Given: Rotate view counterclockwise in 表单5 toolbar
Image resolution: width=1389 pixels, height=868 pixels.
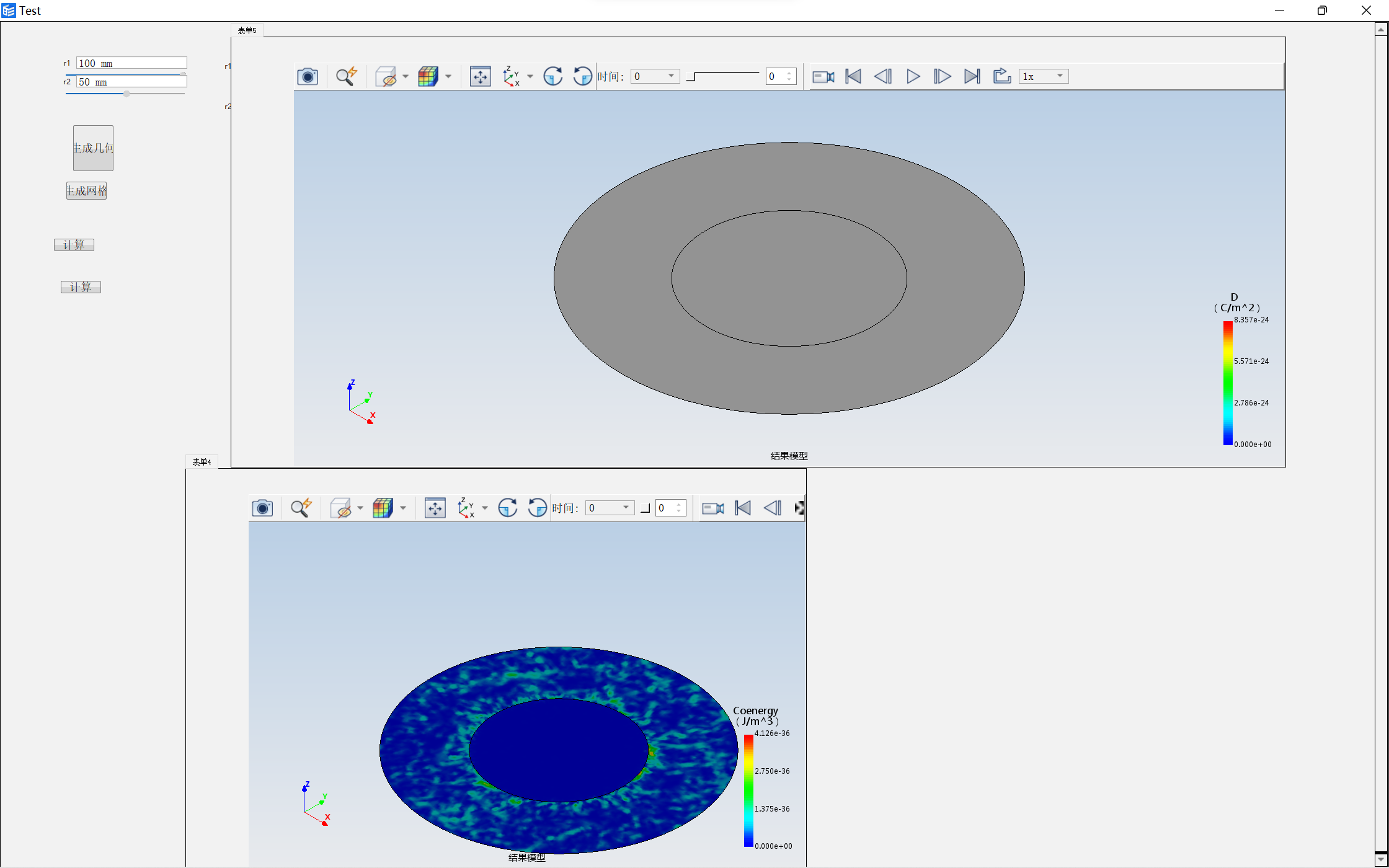Looking at the screenshot, I should 582,76.
